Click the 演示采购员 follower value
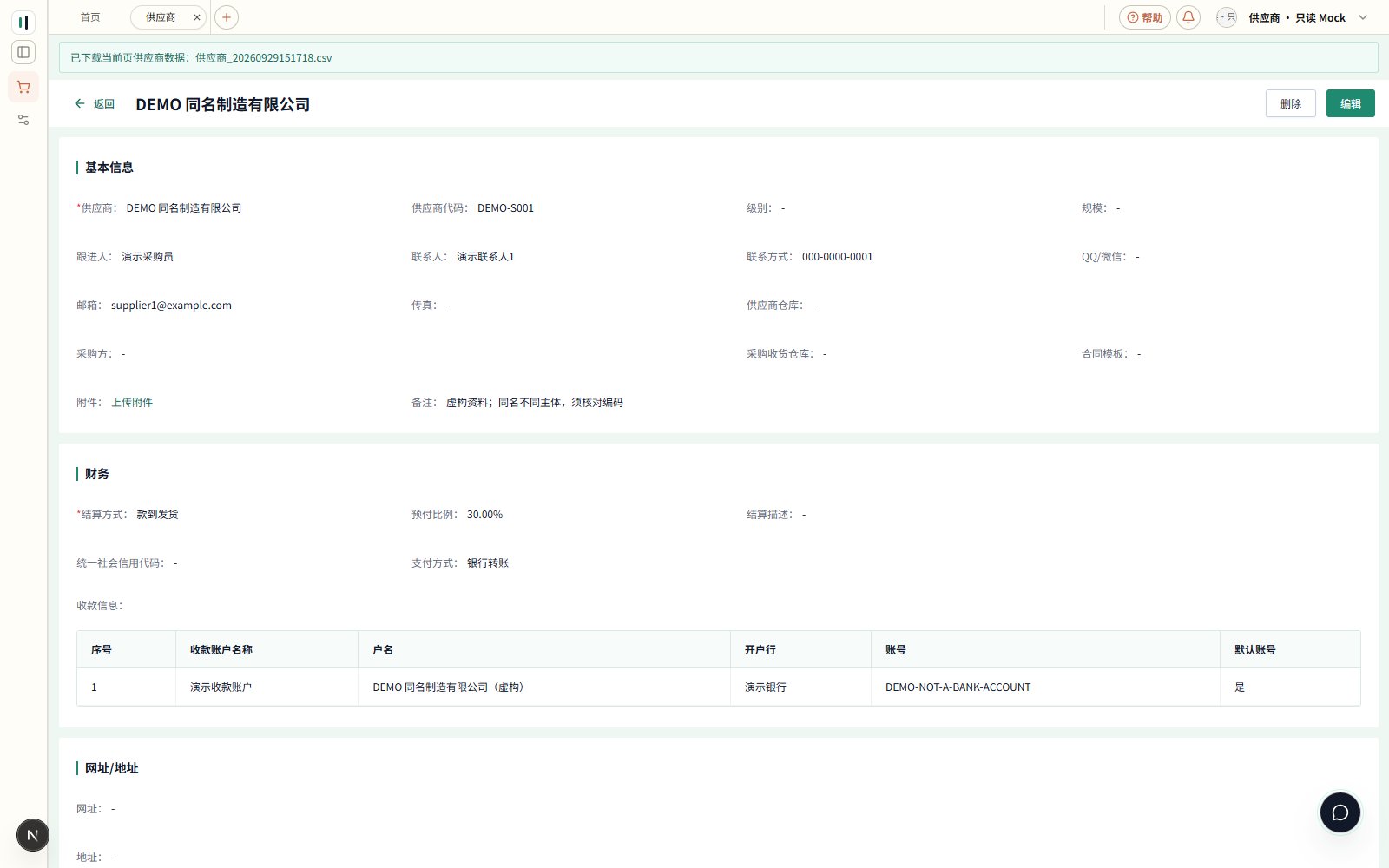 tap(148, 257)
